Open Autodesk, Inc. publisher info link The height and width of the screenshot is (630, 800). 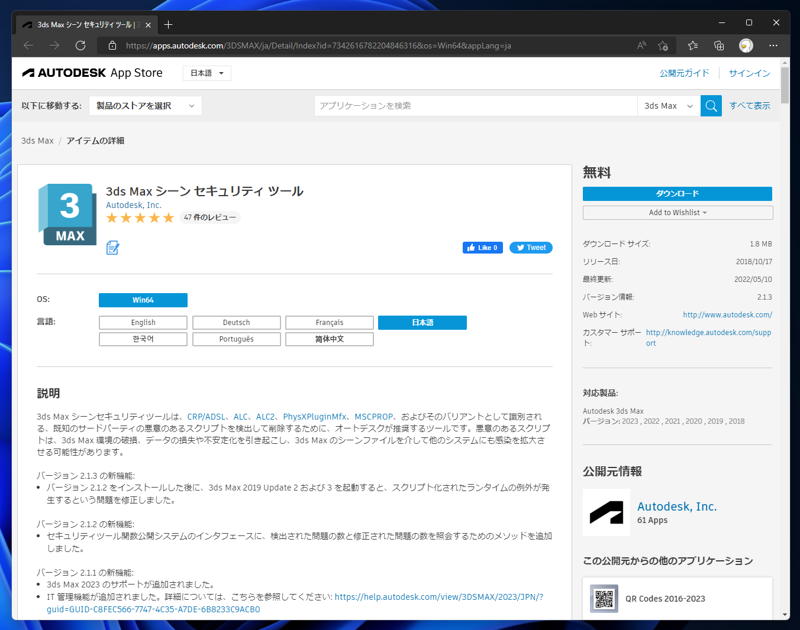tap(677, 507)
